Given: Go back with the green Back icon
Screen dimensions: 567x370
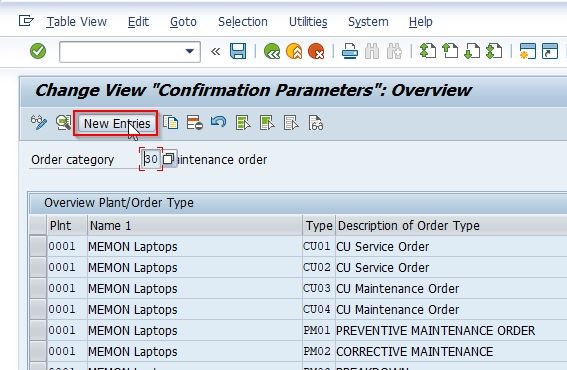Looking at the screenshot, I should tap(272, 51).
